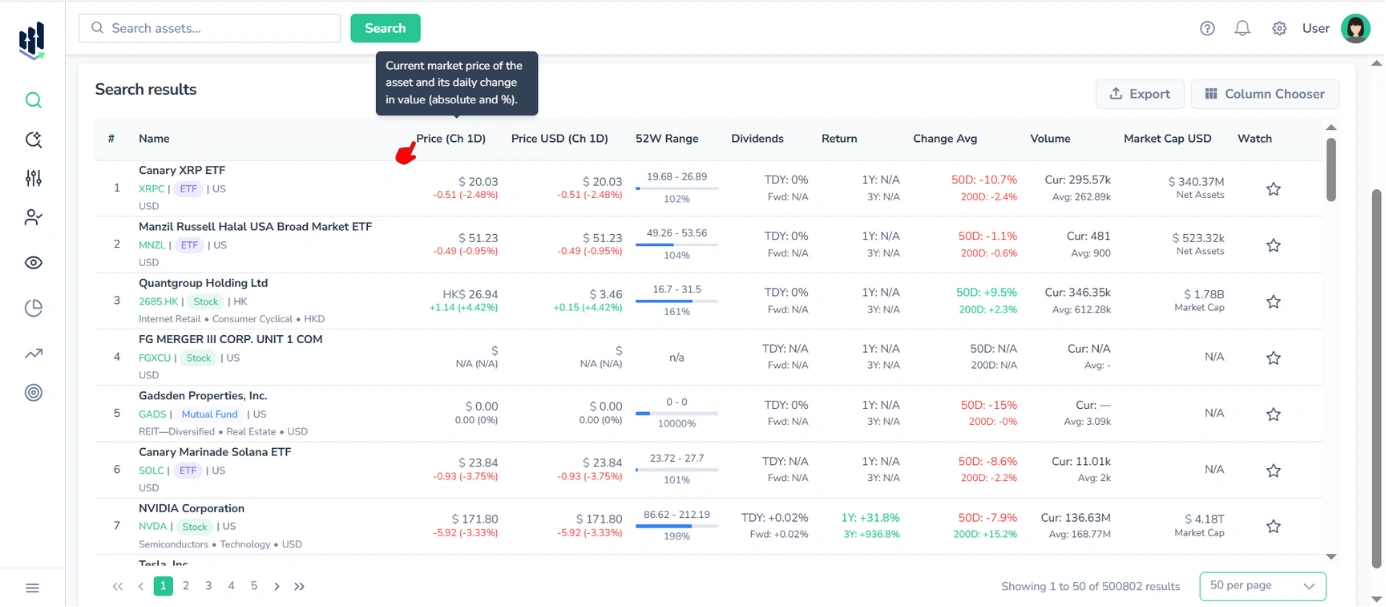Open notifications bell icon
Image resolution: width=1386 pixels, height=607 pixels.
tap(1243, 28)
